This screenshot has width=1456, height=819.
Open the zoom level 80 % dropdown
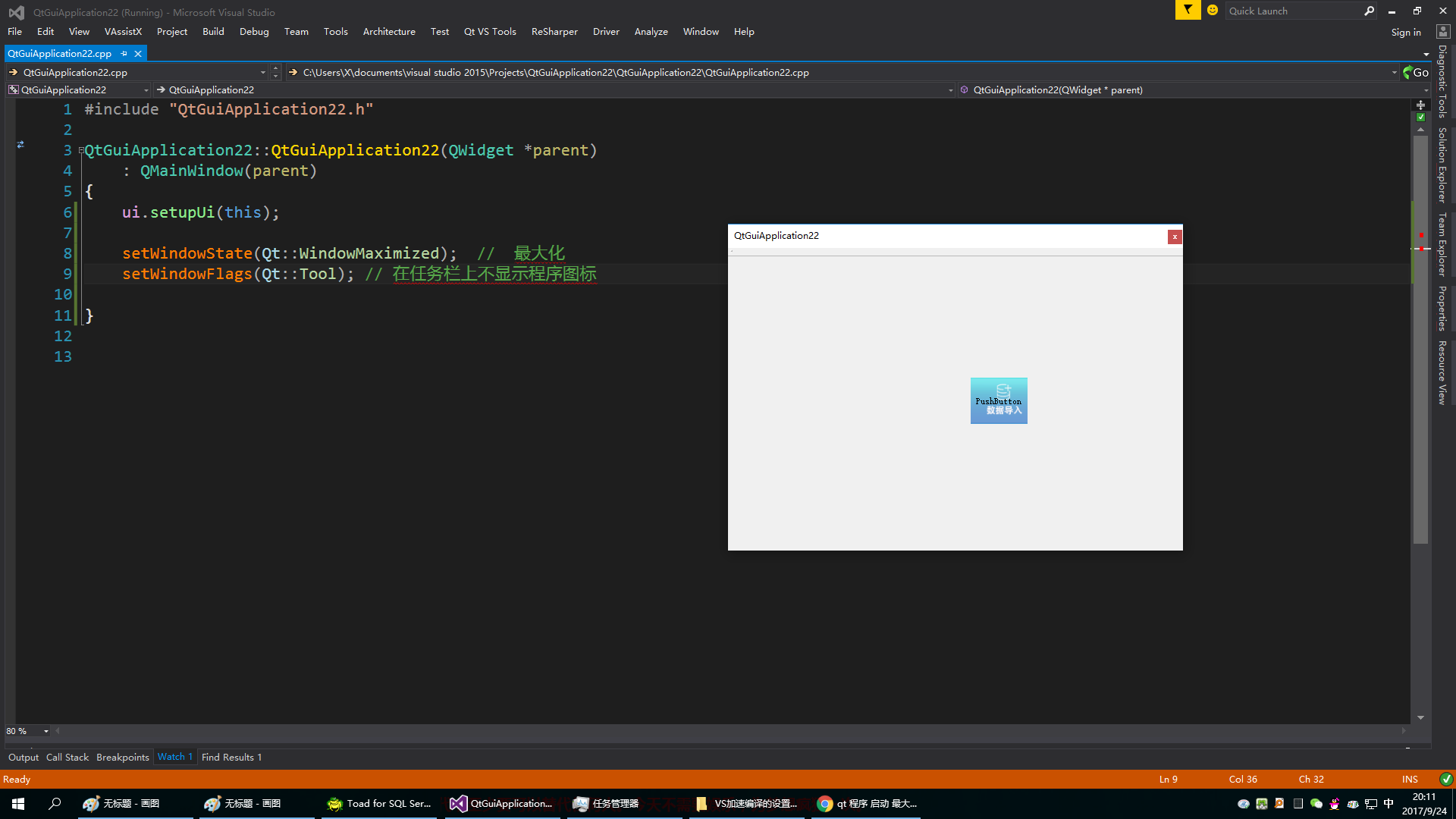pos(27,731)
